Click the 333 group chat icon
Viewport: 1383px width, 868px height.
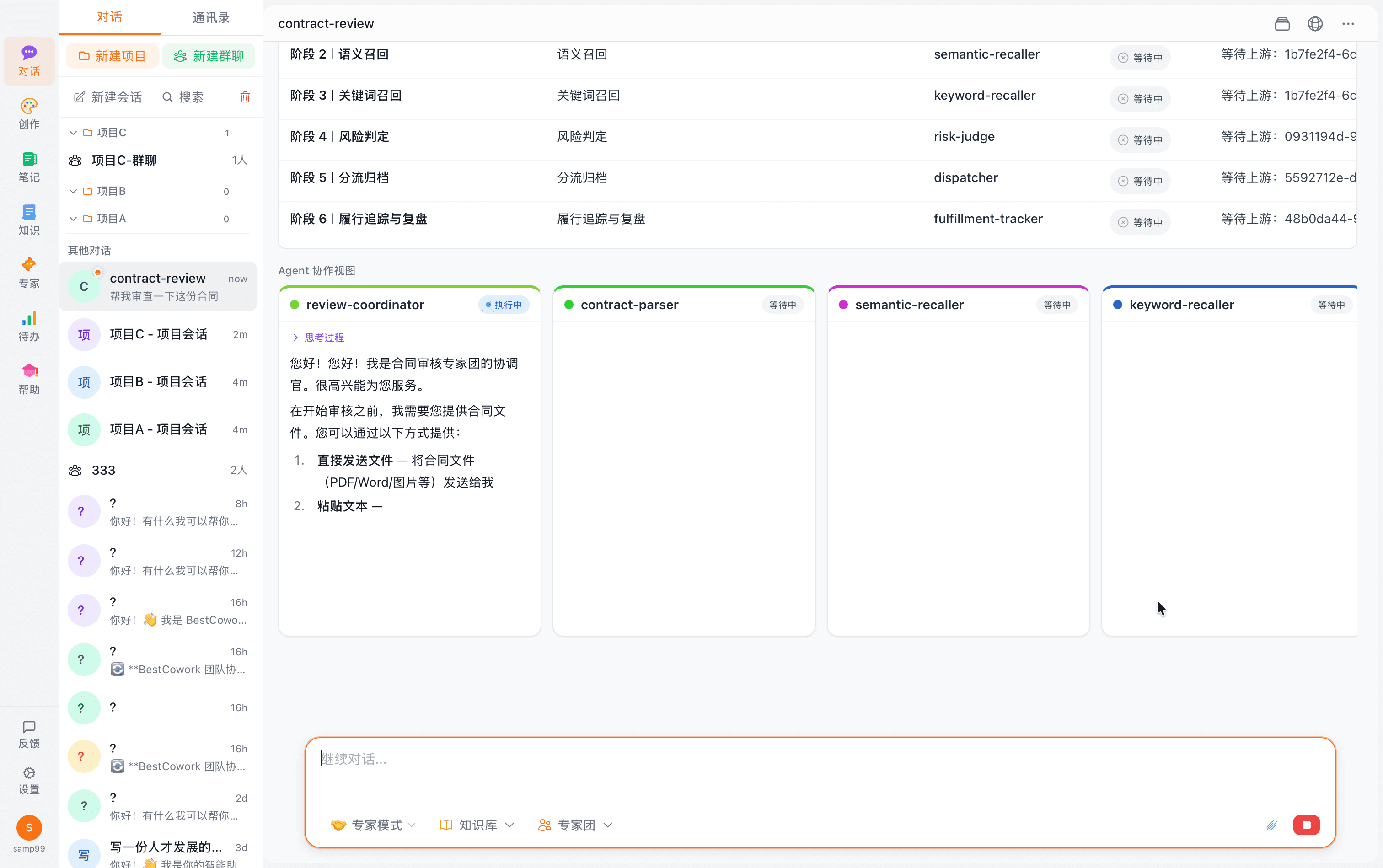pyautogui.click(x=75, y=470)
